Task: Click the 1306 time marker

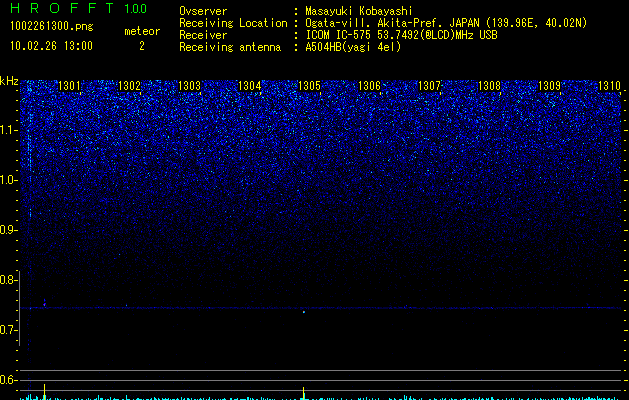Action: point(369,86)
